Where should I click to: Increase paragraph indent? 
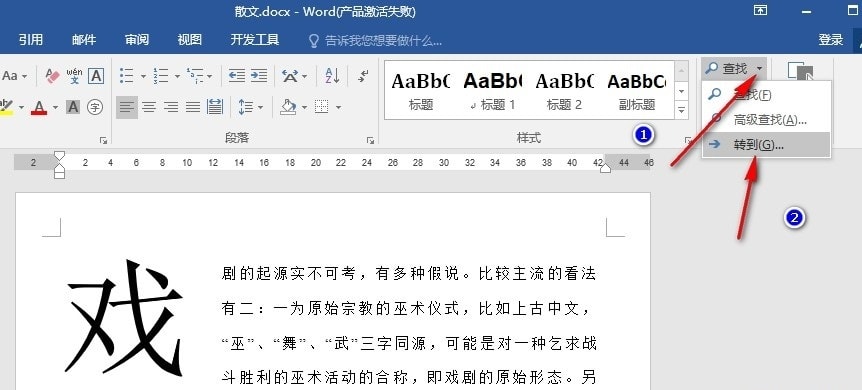pos(258,75)
